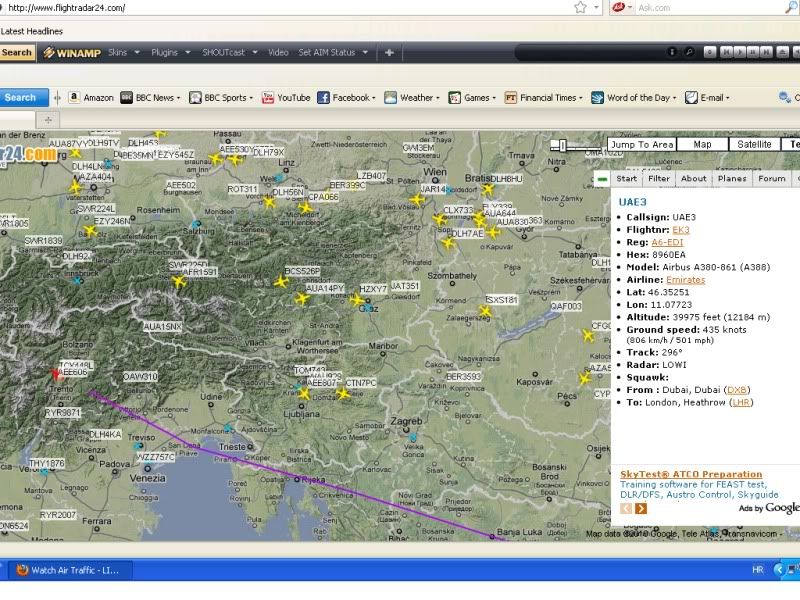Click the E-mail toolbar icon
The height and width of the screenshot is (600, 800).
(x=691, y=97)
